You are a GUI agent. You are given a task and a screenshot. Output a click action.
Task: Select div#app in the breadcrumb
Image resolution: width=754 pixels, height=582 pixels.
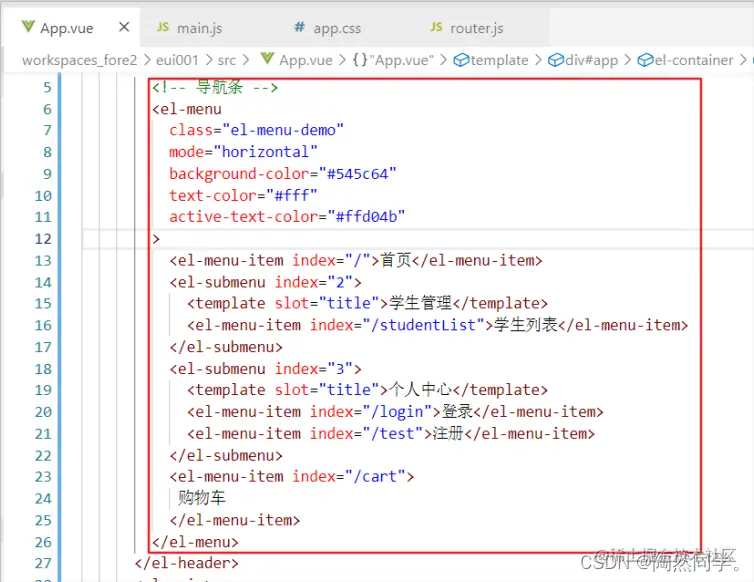(591, 60)
